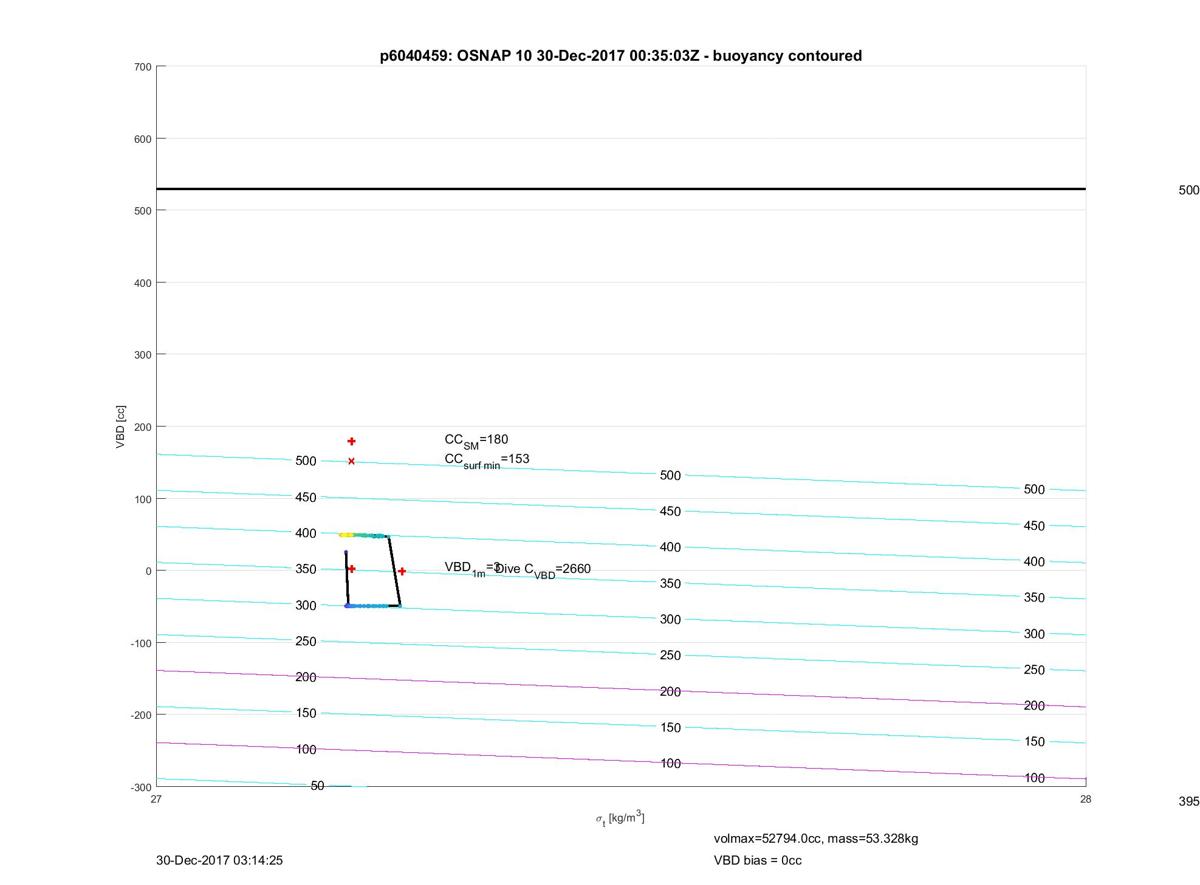Select the y-axis tick label -100

pos(140,643)
